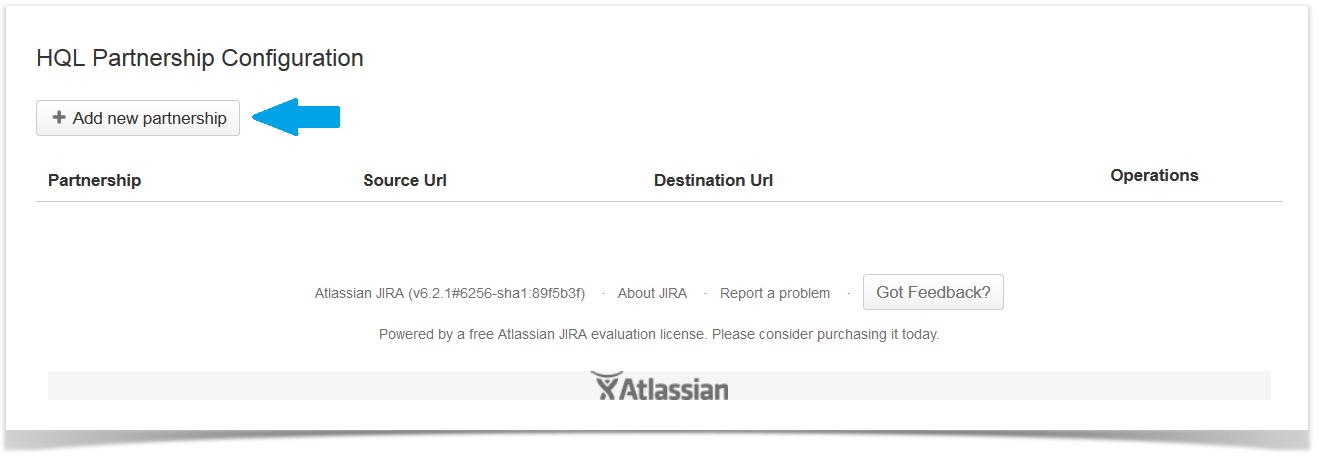Click the gray footer bar right of logo
The height and width of the screenshot is (459, 1322).
tap(1000, 385)
